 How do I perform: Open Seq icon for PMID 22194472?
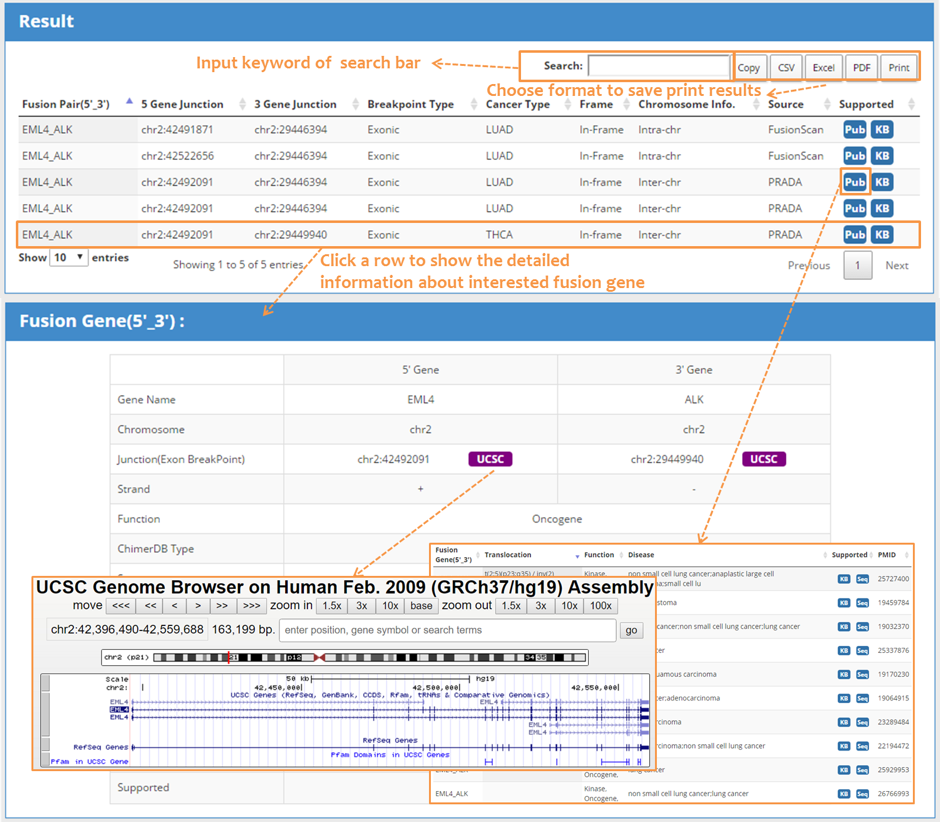pyautogui.click(x=862, y=746)
